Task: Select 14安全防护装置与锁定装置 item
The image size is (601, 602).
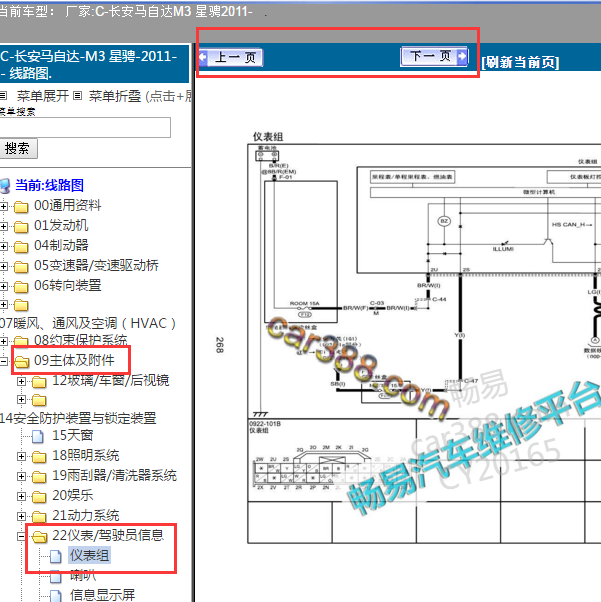Action: (78, 418)
